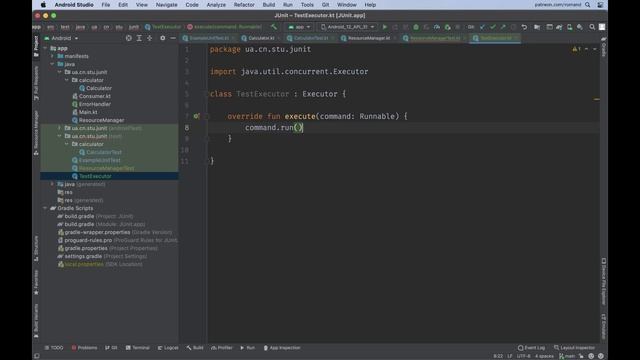
Task: Click the override gutter icon on line 7
Action: [196, 116]
